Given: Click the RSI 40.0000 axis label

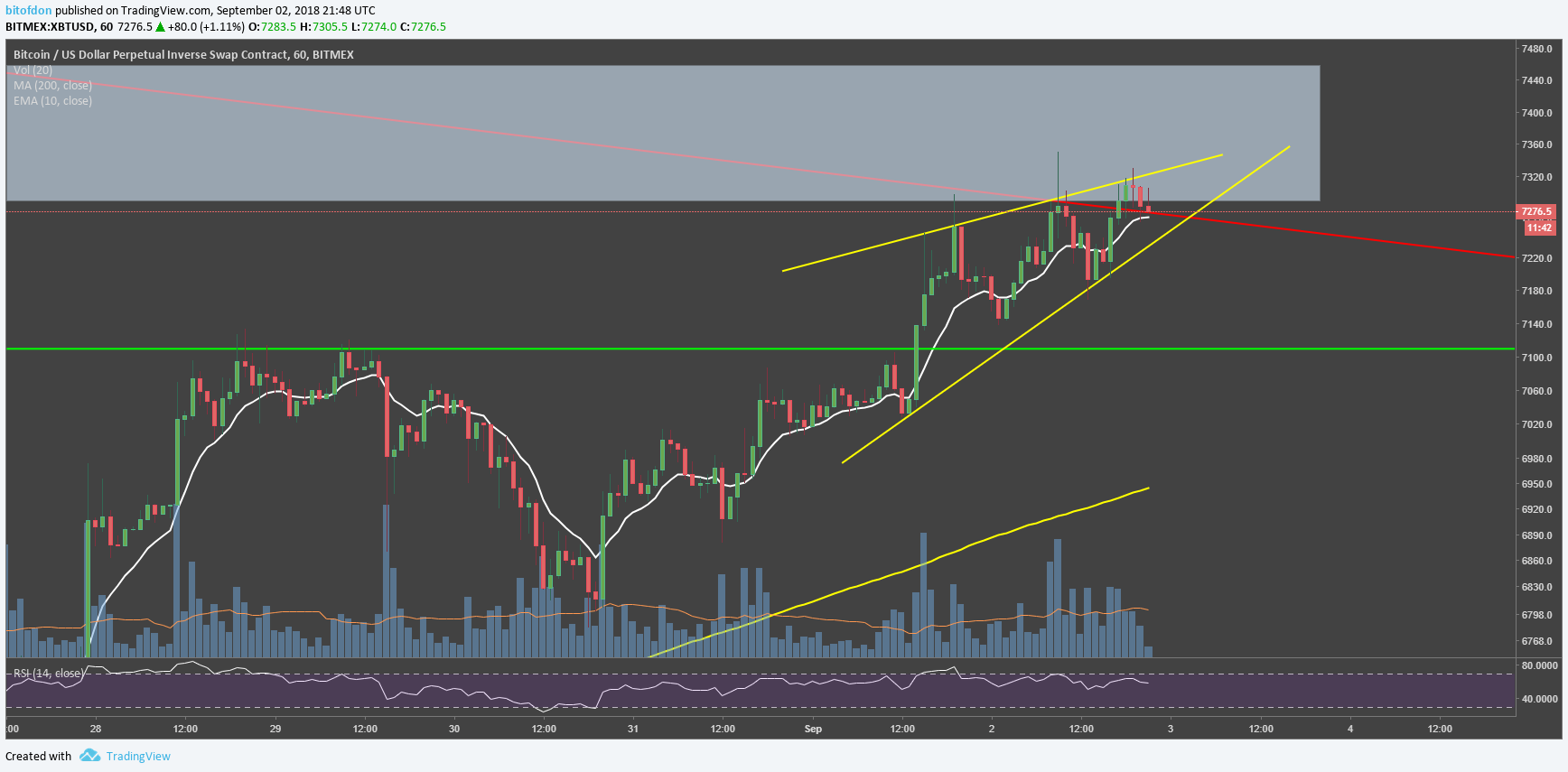Looking at the screenshot, I should click(x=1539, y=699).
